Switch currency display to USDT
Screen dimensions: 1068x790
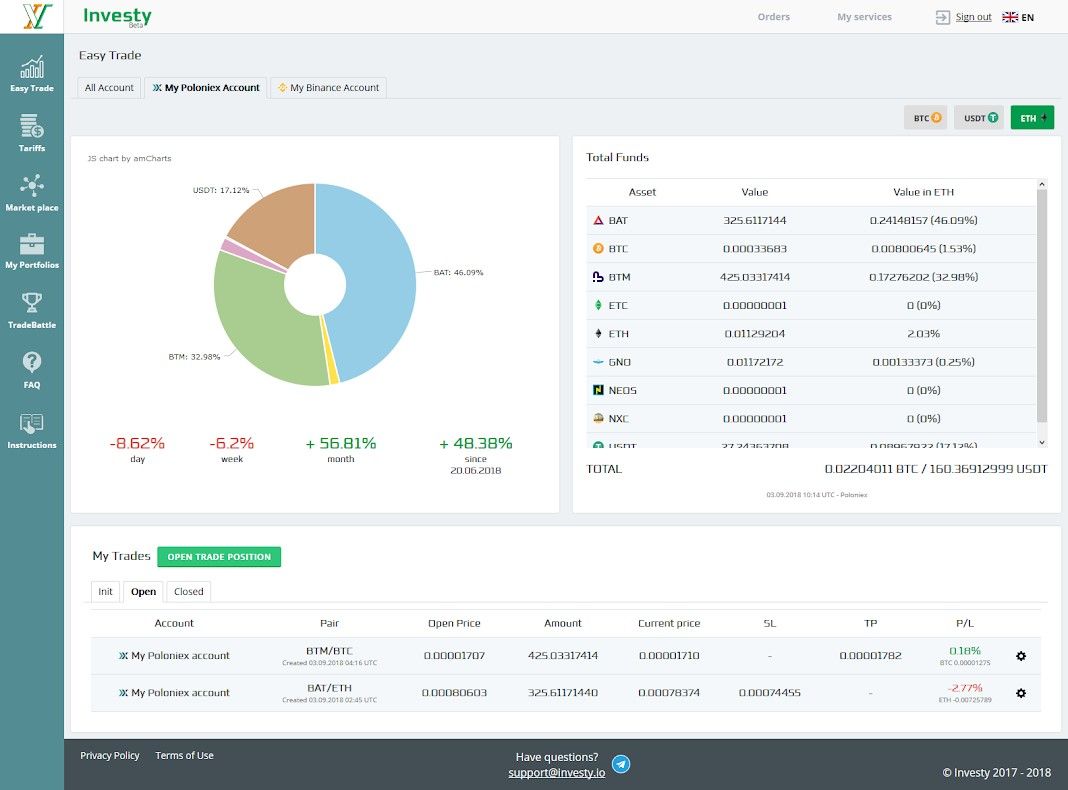(979, 118)
